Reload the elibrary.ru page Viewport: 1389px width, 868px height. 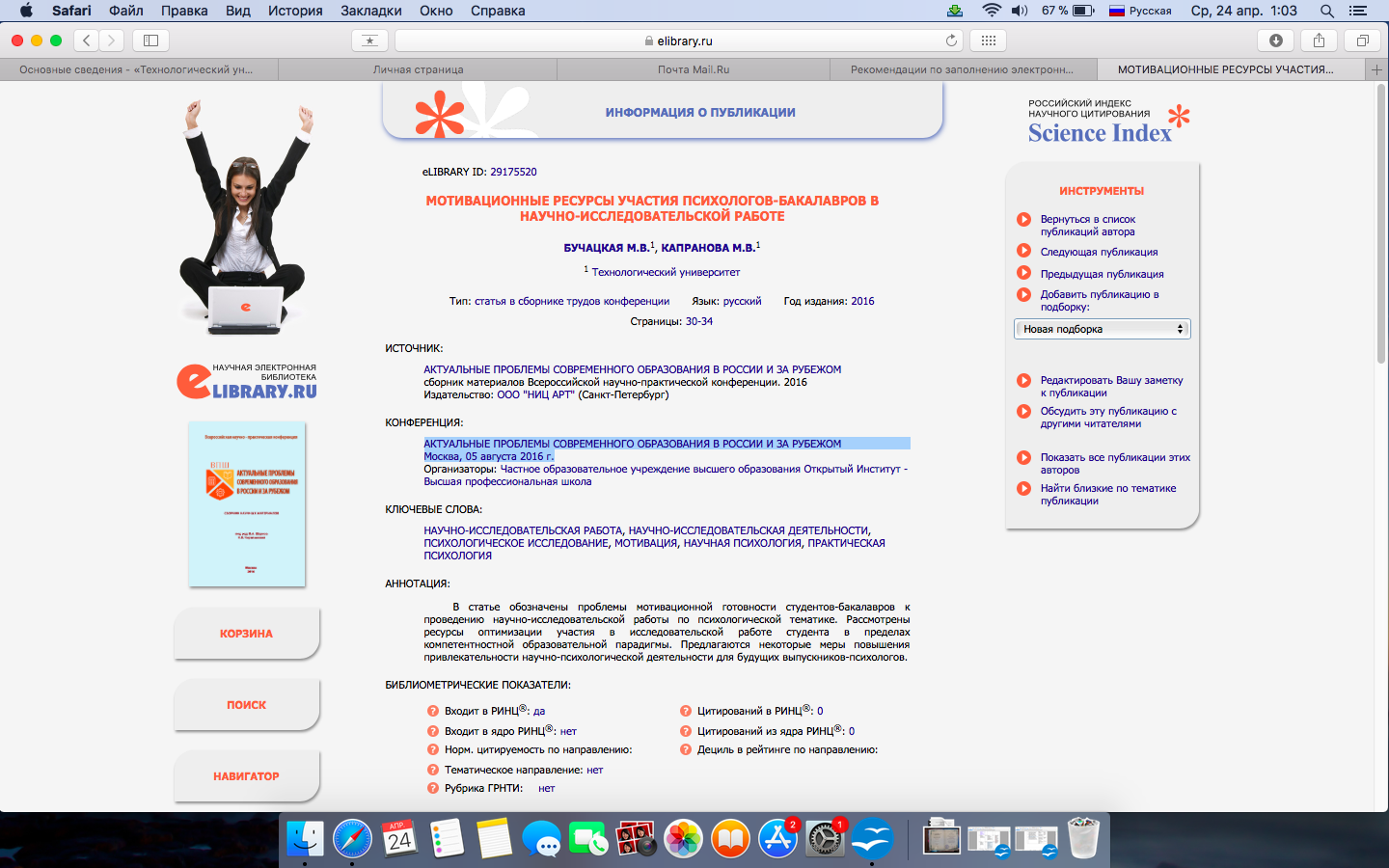point(951,41)
